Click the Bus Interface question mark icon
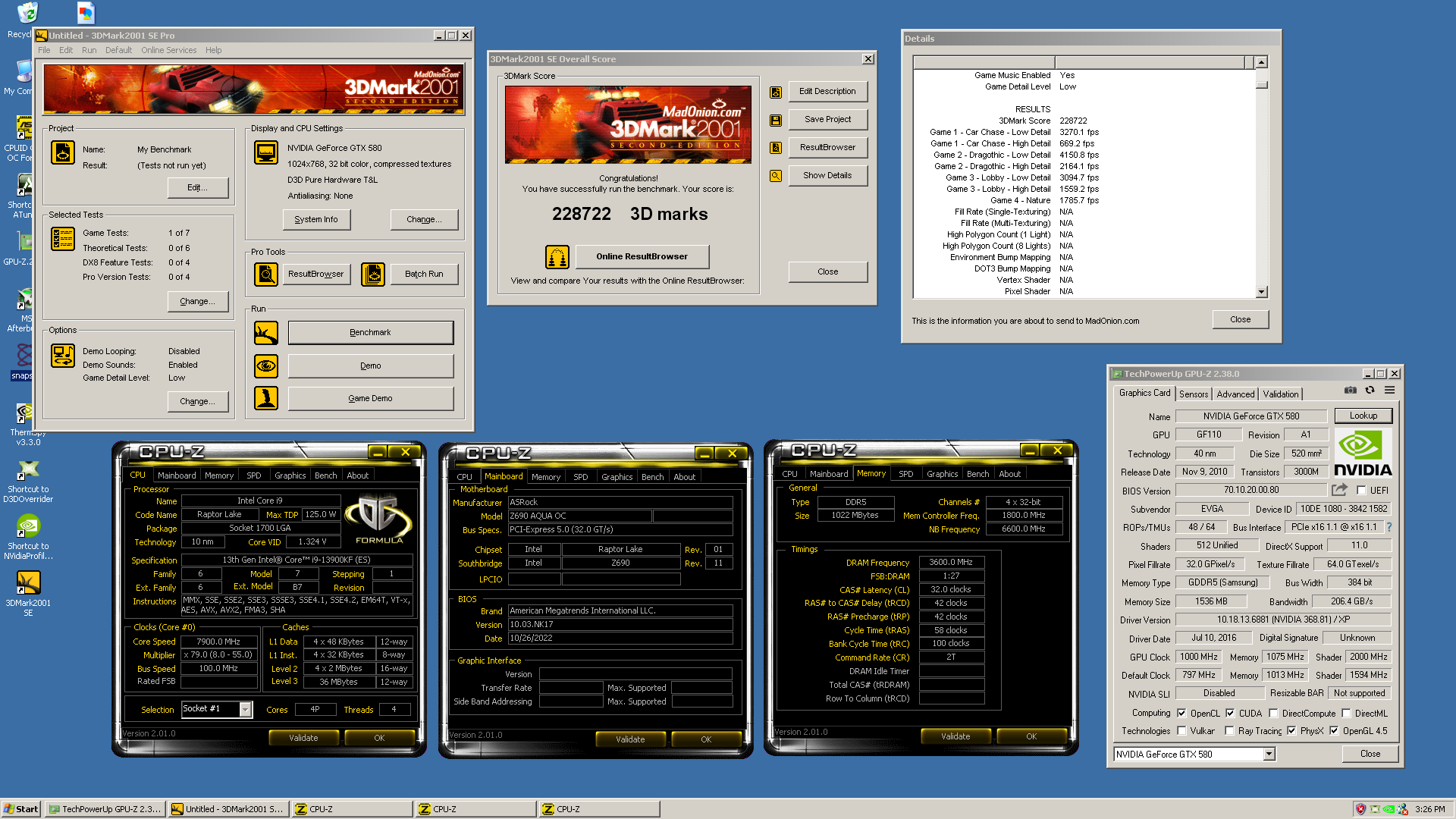This screenshot has width=1456, height=819. [x=1389, y=527]
